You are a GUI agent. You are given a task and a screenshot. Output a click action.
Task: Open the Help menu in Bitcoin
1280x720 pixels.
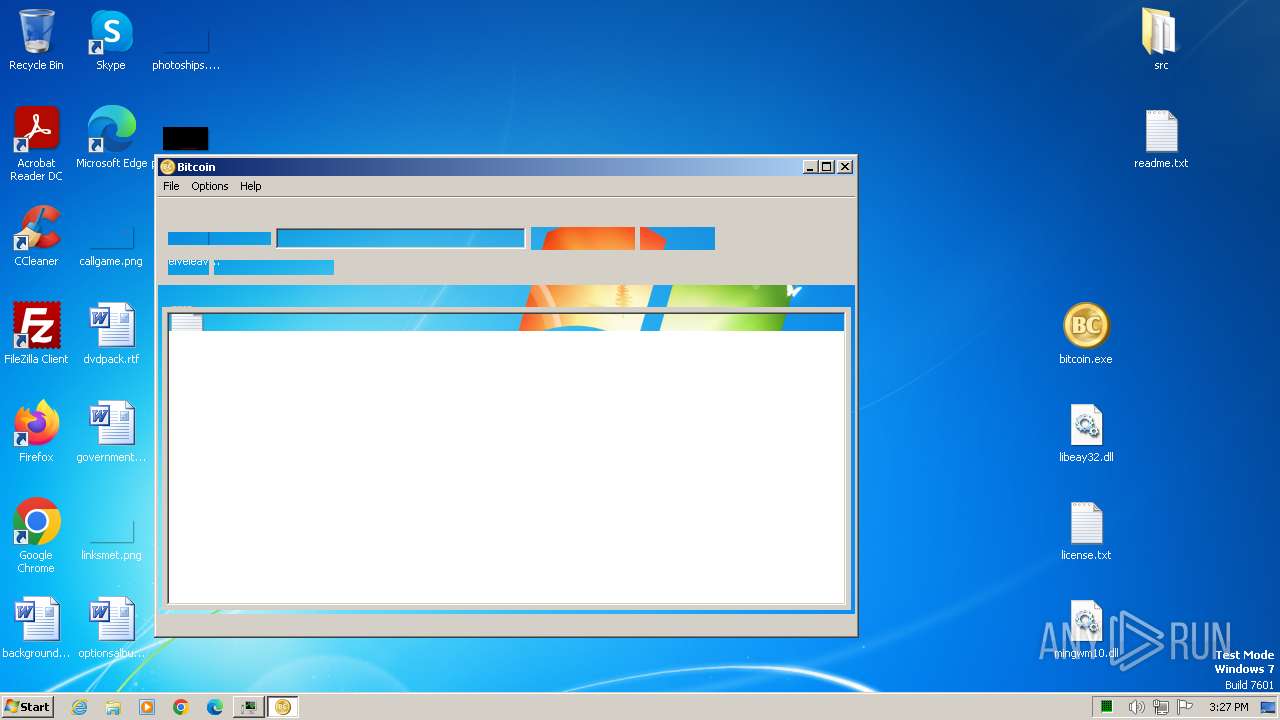tap(250, 186)
